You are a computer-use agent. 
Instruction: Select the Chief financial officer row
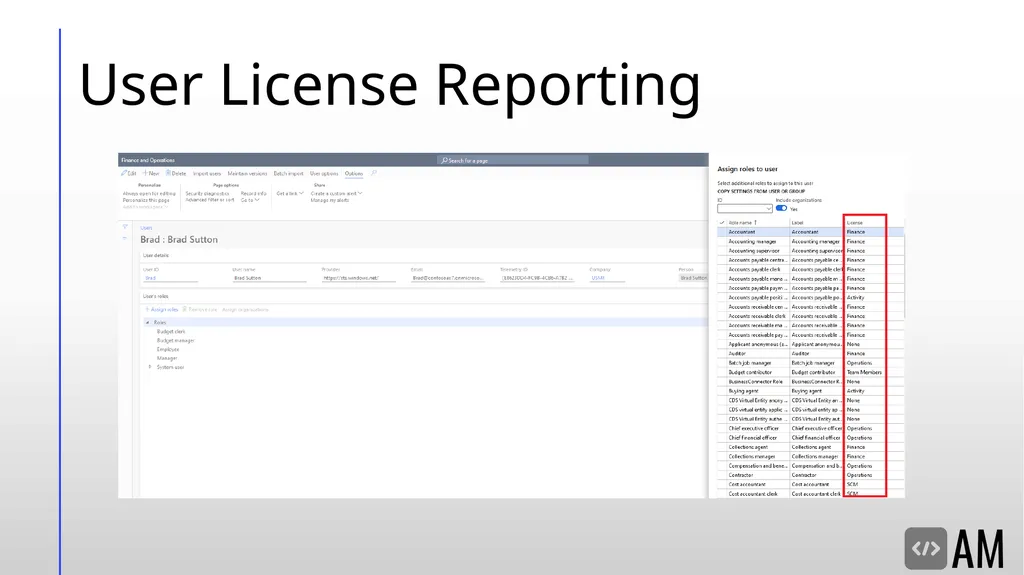[x=810, y=438]
